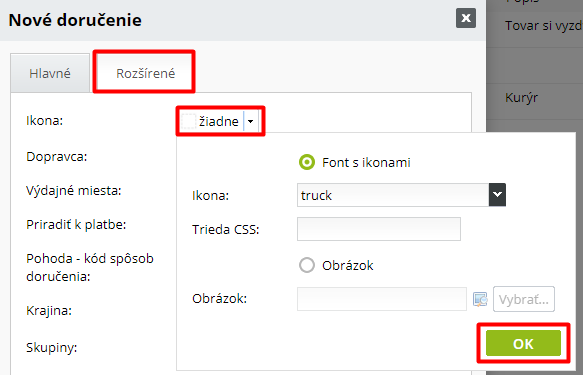This screenshot has height=375, width=583.
Task: Click the truck icon name field
Action: point(393,195)
